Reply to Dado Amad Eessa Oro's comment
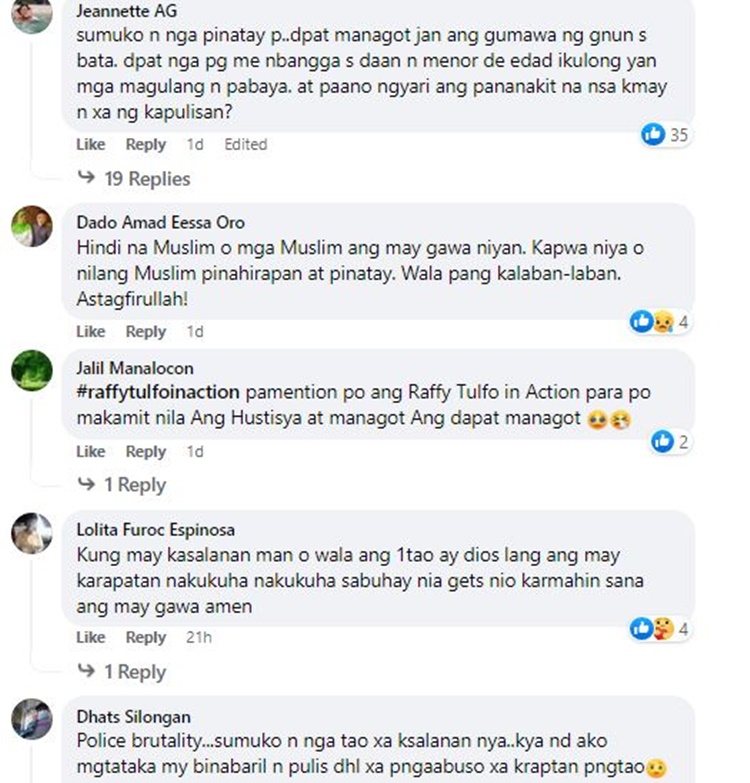 click(146, 332)
